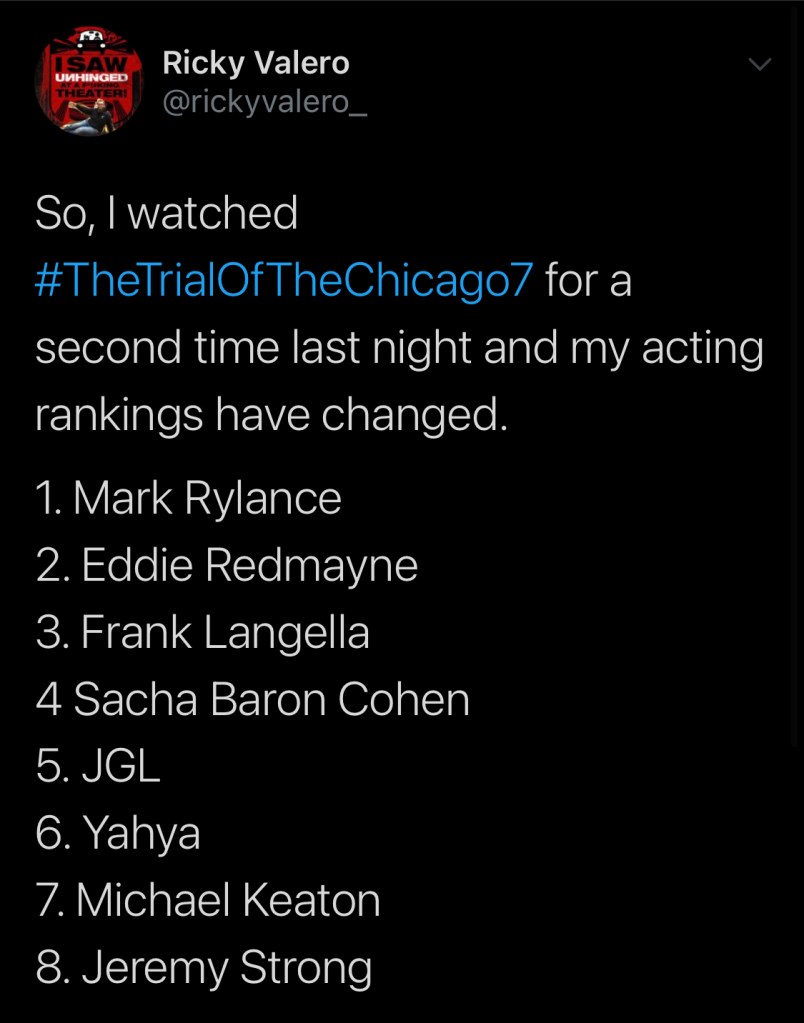Select the "2. Eddie Redmayne" entry

(226, 565)
